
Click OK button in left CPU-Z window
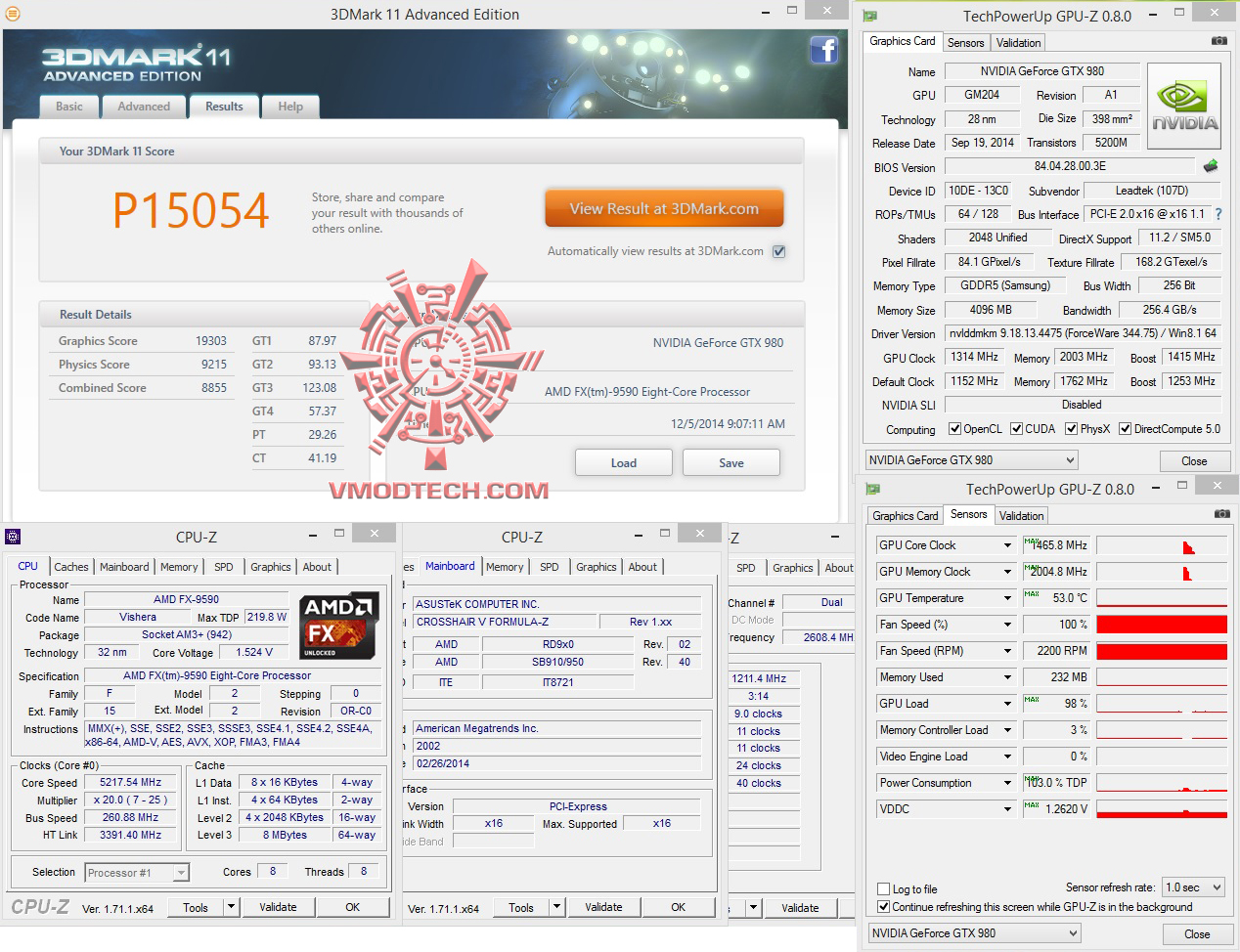353,907
